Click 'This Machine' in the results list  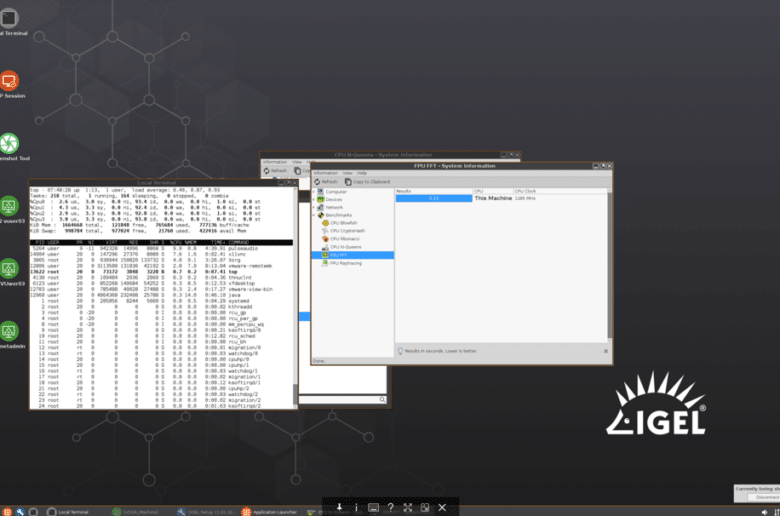pos(493,198)
